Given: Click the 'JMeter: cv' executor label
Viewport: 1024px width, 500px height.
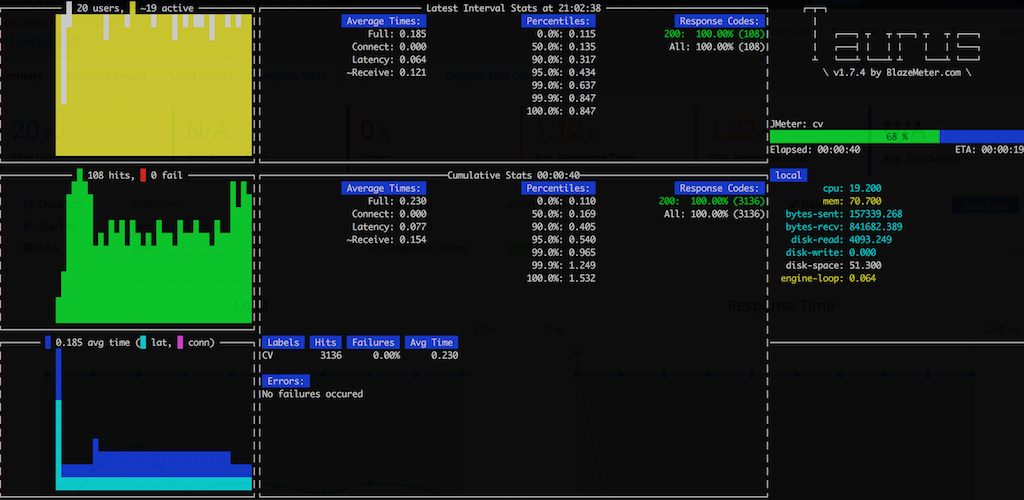Looking at the screenshot, I should click(797, 124).
